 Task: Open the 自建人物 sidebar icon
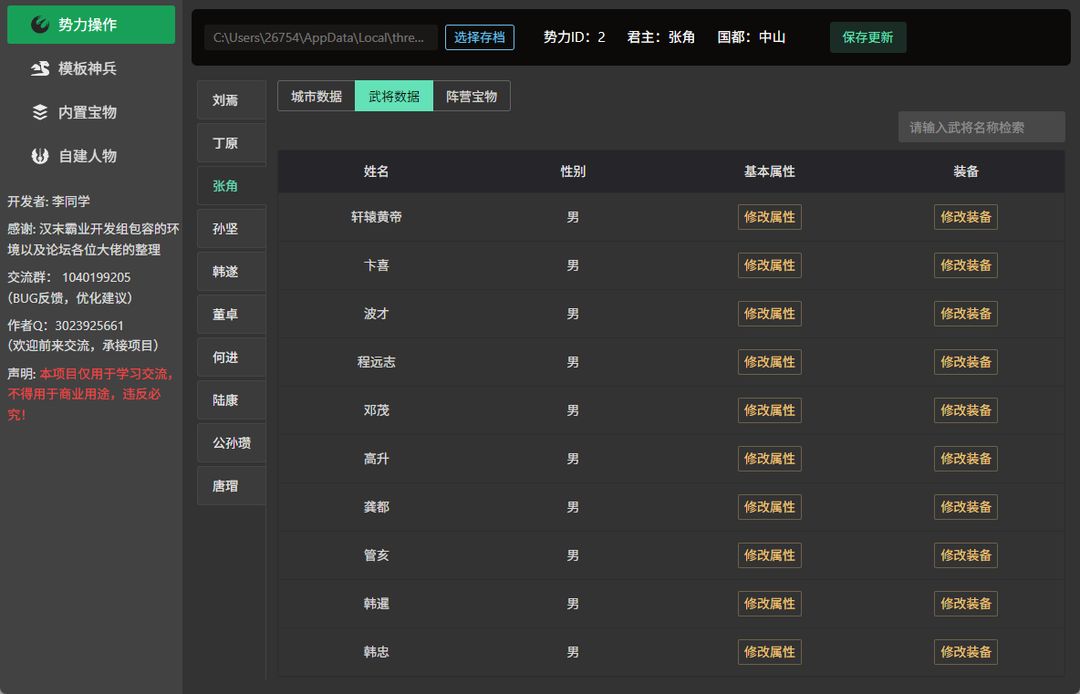coord(41,156)
